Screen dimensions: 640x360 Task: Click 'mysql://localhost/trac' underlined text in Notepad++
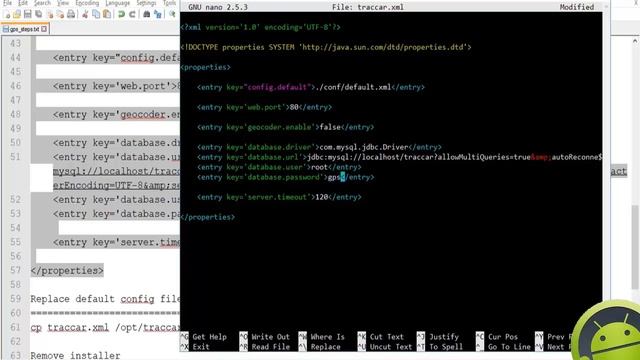(116, 171)
